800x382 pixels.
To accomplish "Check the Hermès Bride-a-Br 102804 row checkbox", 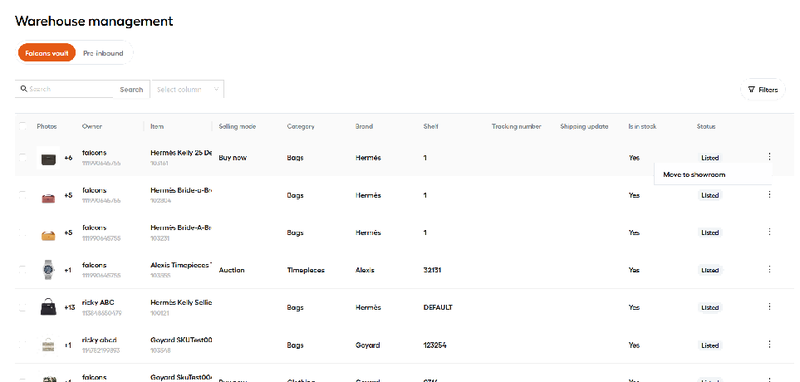I will pos(22,195).
